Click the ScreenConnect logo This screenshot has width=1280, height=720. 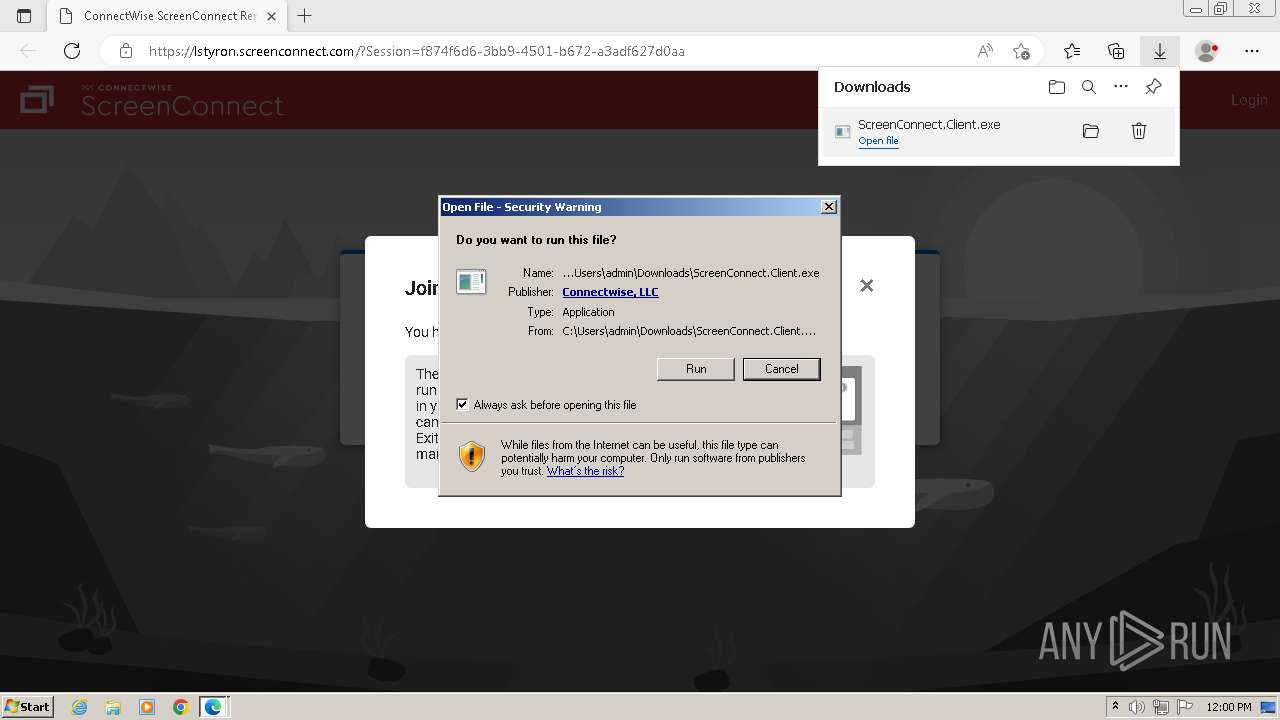tap(152, 100)
